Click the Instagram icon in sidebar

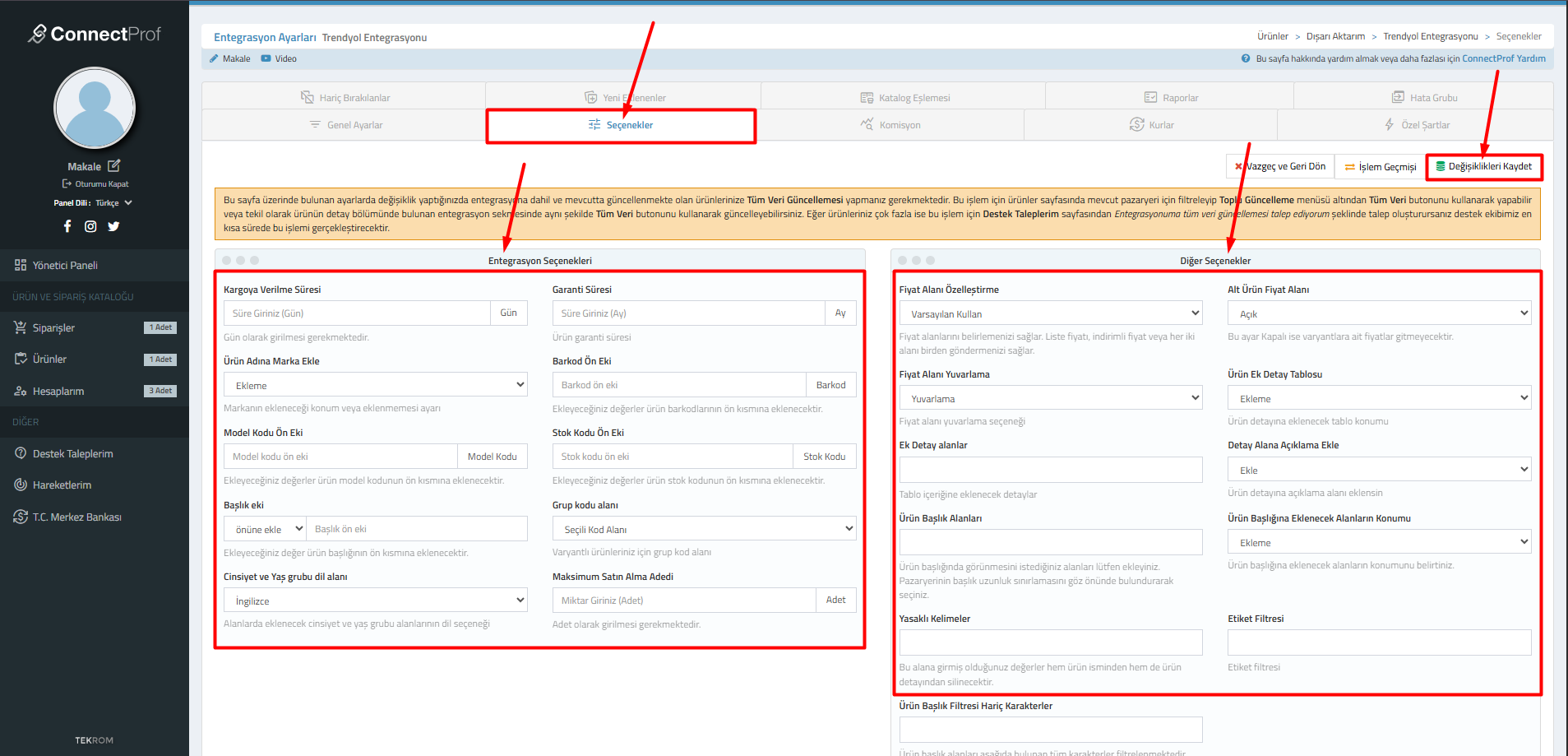pos(90,226)
